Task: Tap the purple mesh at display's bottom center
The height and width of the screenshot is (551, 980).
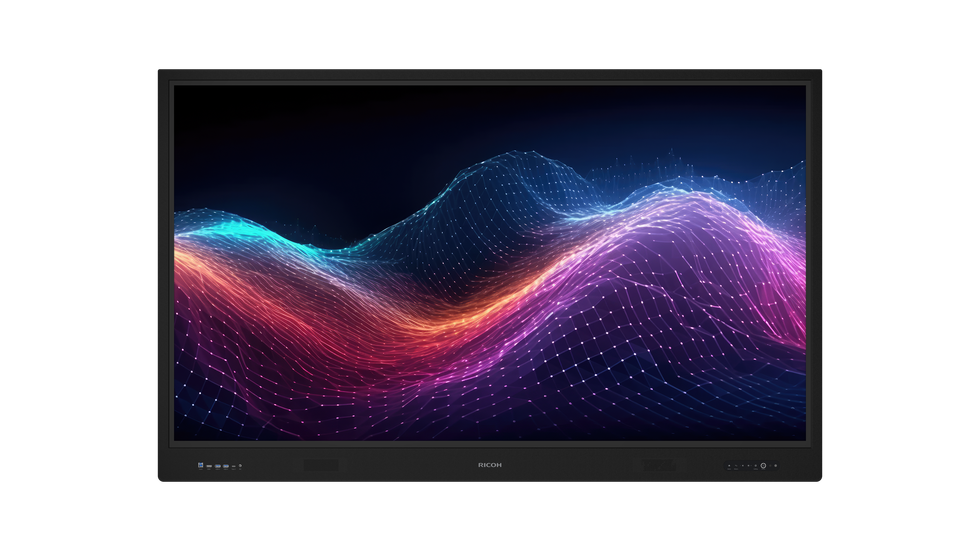Action: point(490,400)
